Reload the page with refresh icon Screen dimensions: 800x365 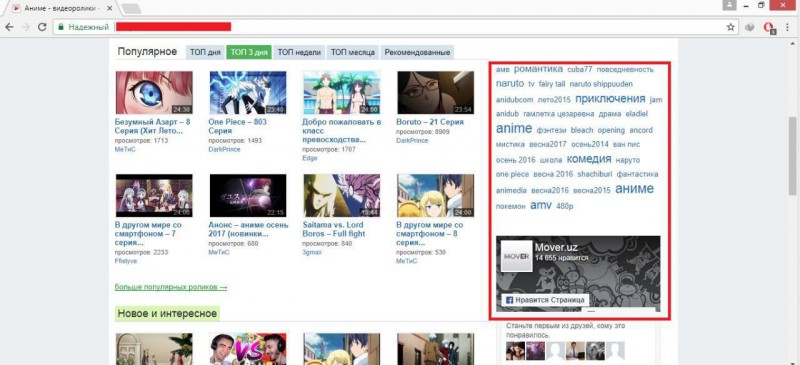pyautogui.click(x=42, y=27)
